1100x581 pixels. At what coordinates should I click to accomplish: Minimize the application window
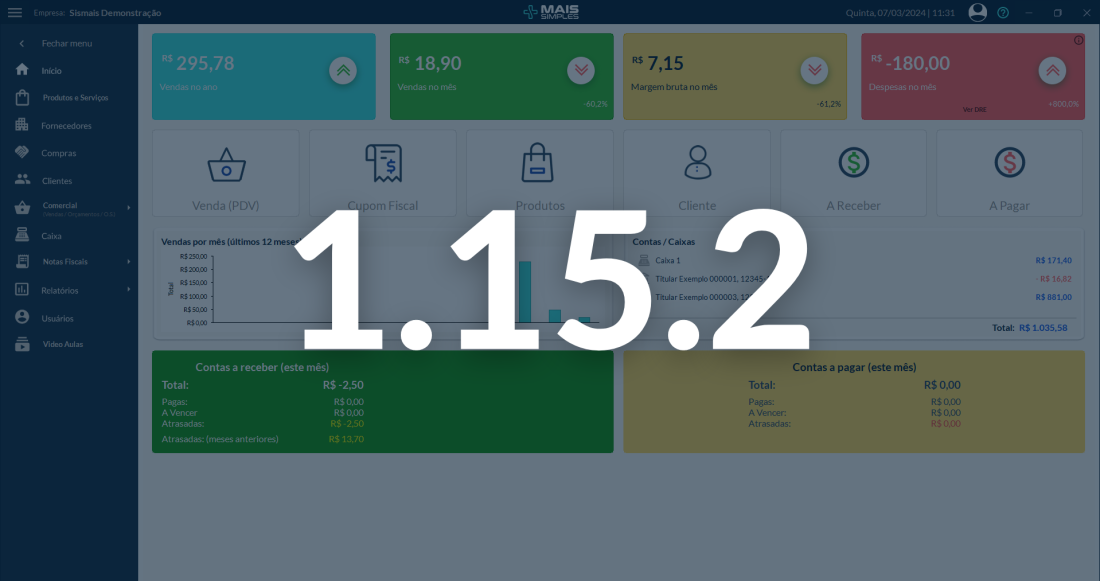pos(1029,13)
